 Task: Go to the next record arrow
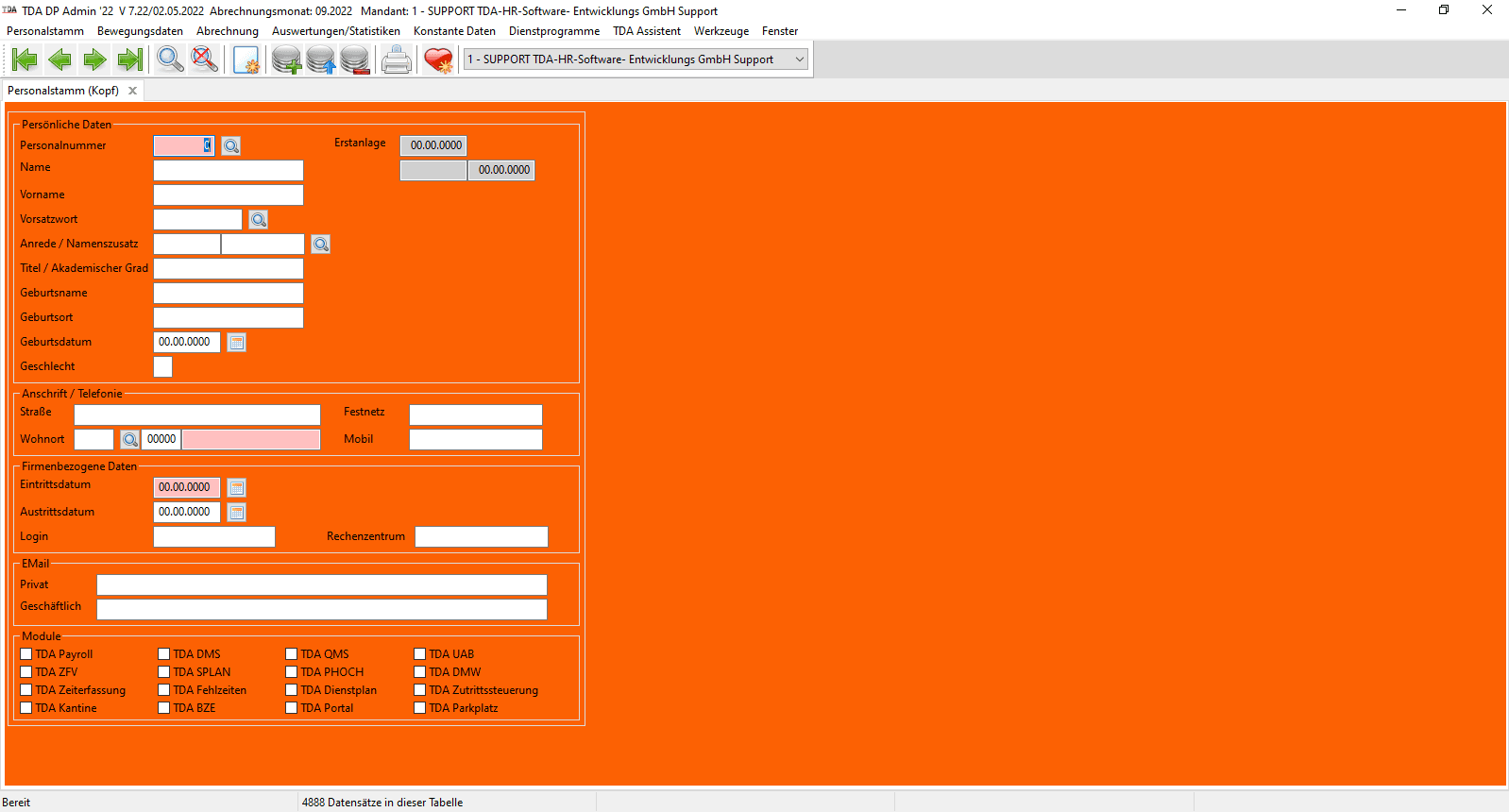pyautogui.click(x=94, y=60)
